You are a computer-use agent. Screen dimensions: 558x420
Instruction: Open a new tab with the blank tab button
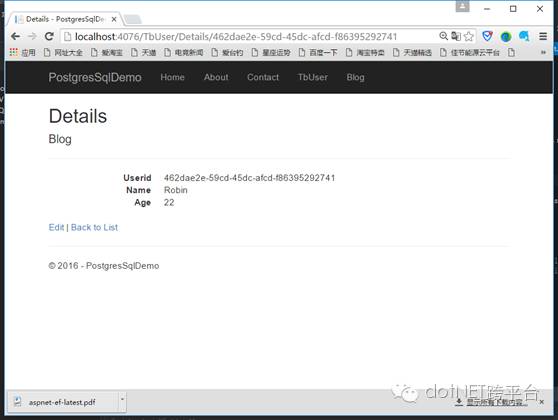pos(133,19)
